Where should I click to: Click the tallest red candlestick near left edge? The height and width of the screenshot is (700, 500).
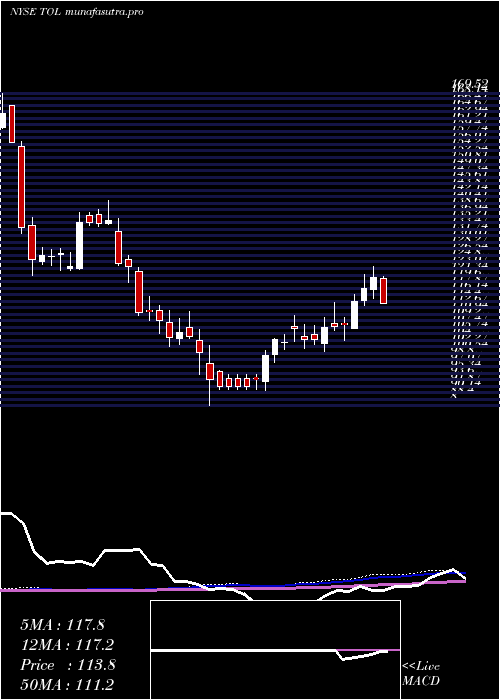pos(21,187)
